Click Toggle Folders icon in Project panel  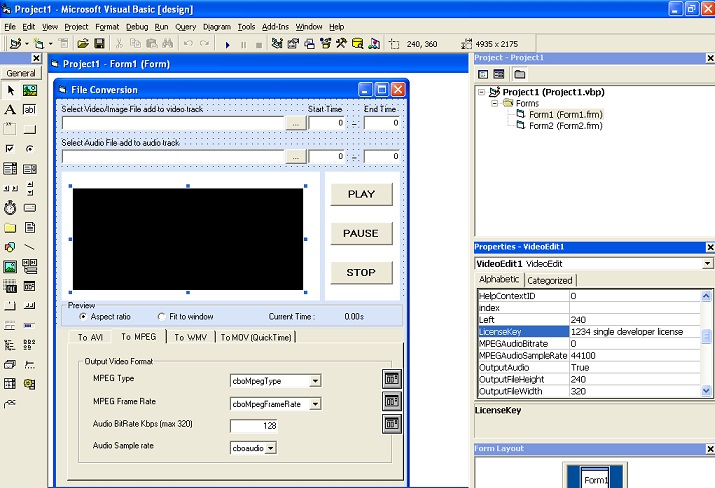pos(519,74)
